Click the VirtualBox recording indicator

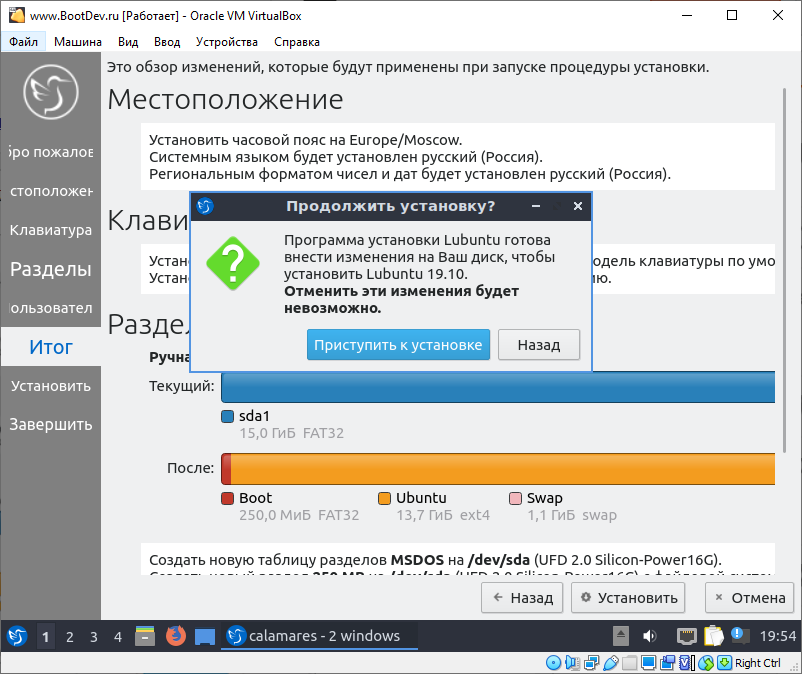tap(667, 663)
